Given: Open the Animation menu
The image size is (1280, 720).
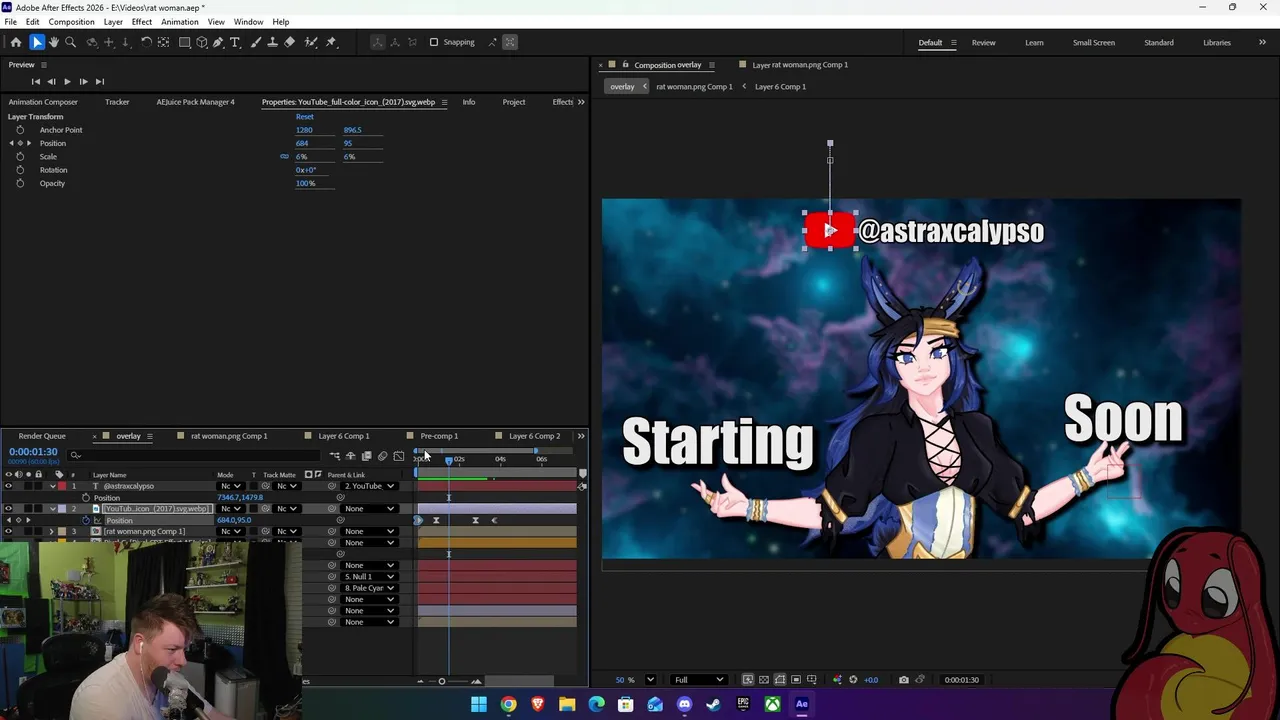Looking at the screenshot, I should tap(179, 22).
